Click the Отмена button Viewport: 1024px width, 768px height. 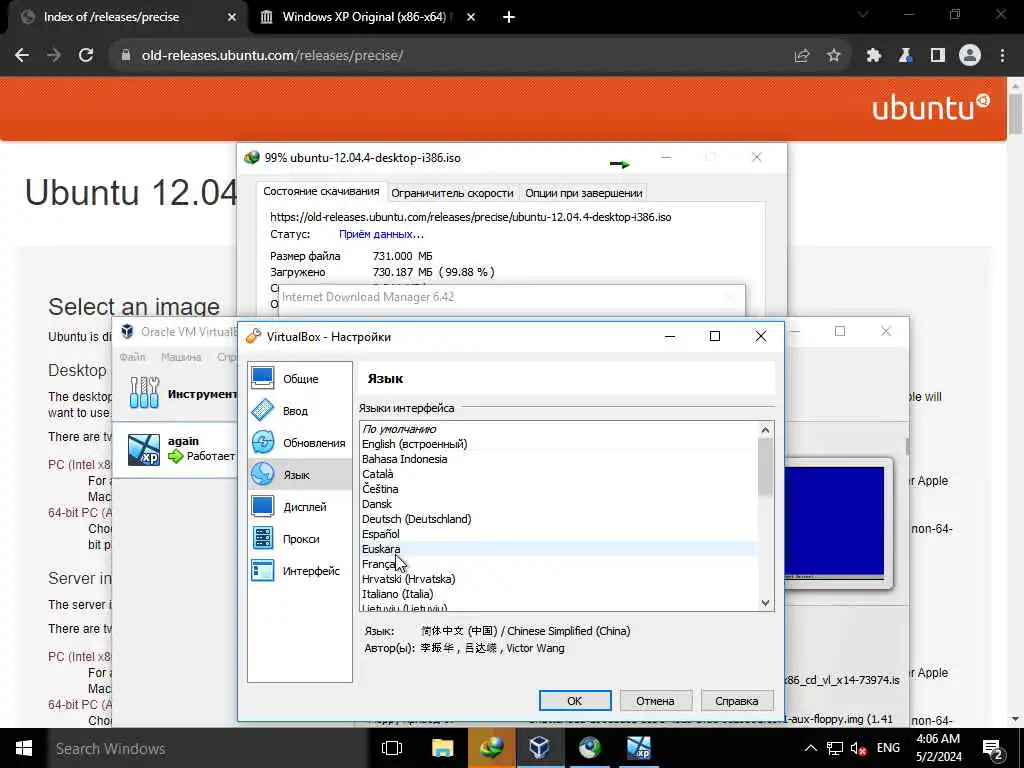pyautogui.click(x=655, y=700)
